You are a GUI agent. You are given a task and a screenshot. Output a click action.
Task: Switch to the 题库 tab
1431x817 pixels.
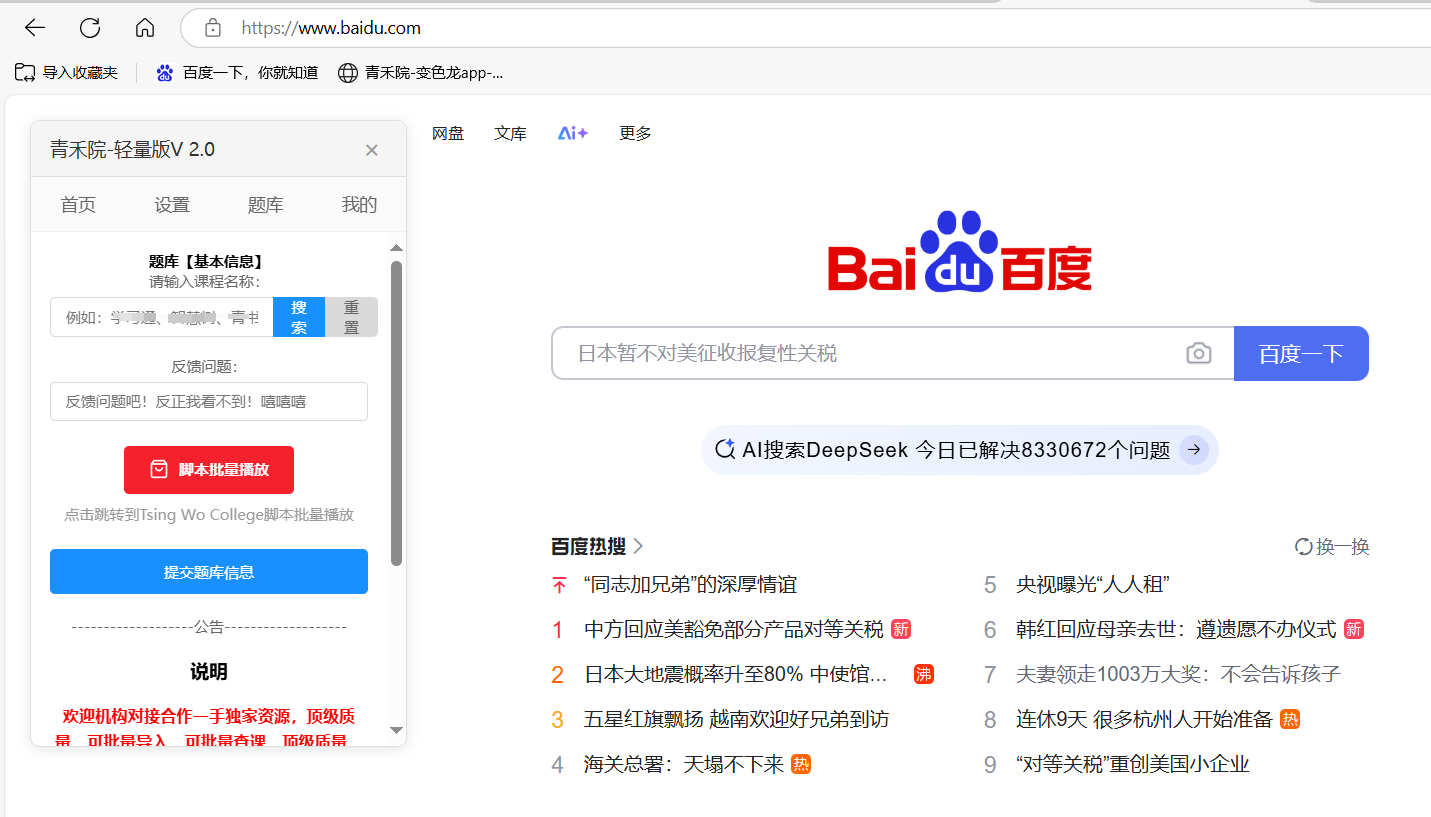[x=266, y=205]
